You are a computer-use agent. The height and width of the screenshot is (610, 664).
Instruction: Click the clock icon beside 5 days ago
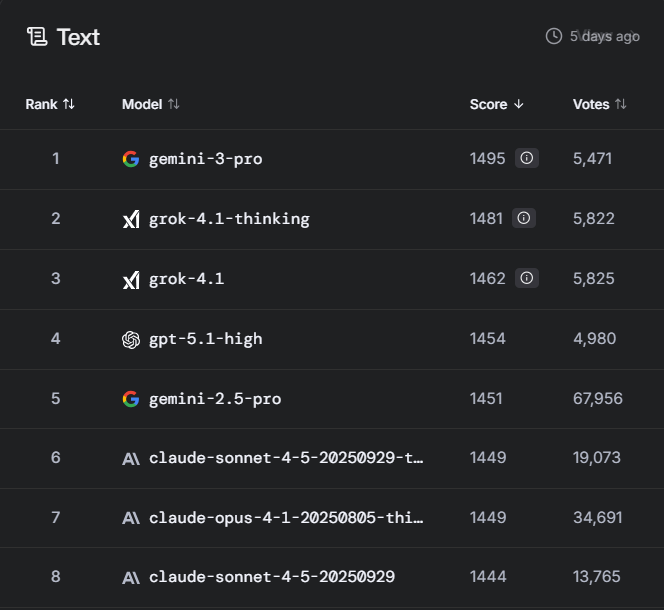click(554, 36)
